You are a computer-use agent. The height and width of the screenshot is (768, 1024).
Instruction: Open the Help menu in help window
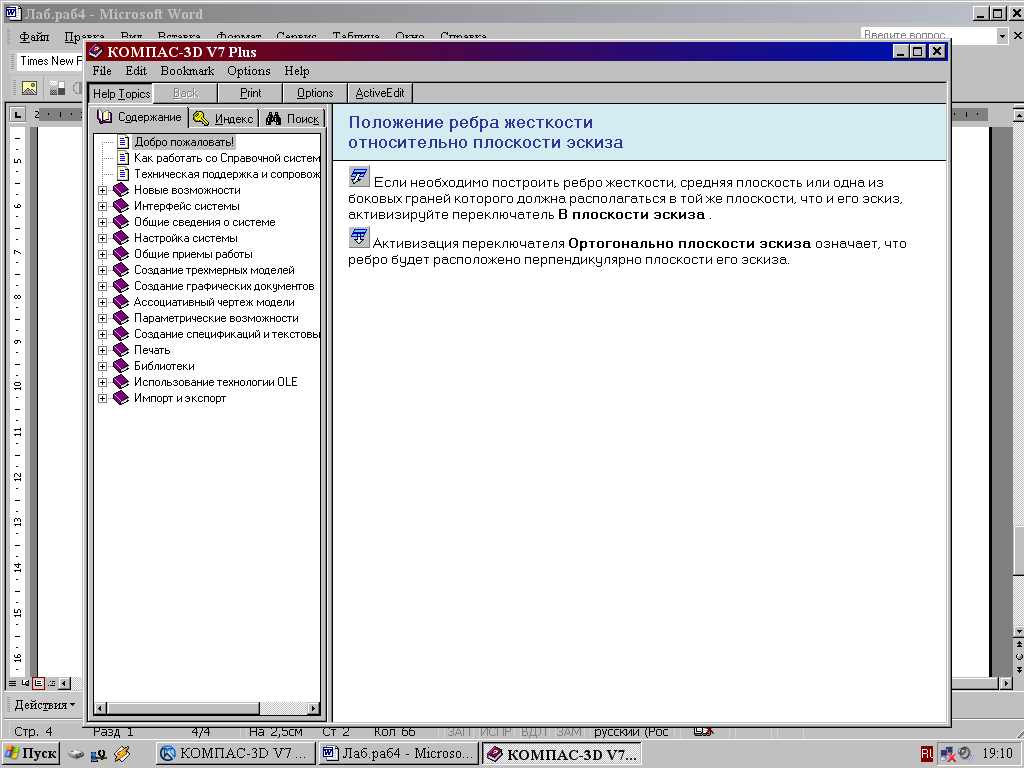(296, 71)
